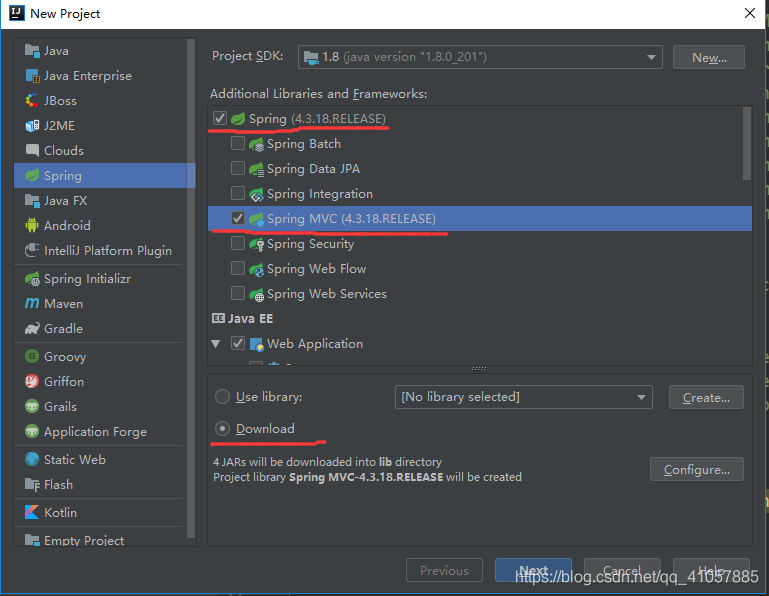Select the Use library radio button
Image resolution: width=769 pixels, height=596 pixels.
click(222, 396)
